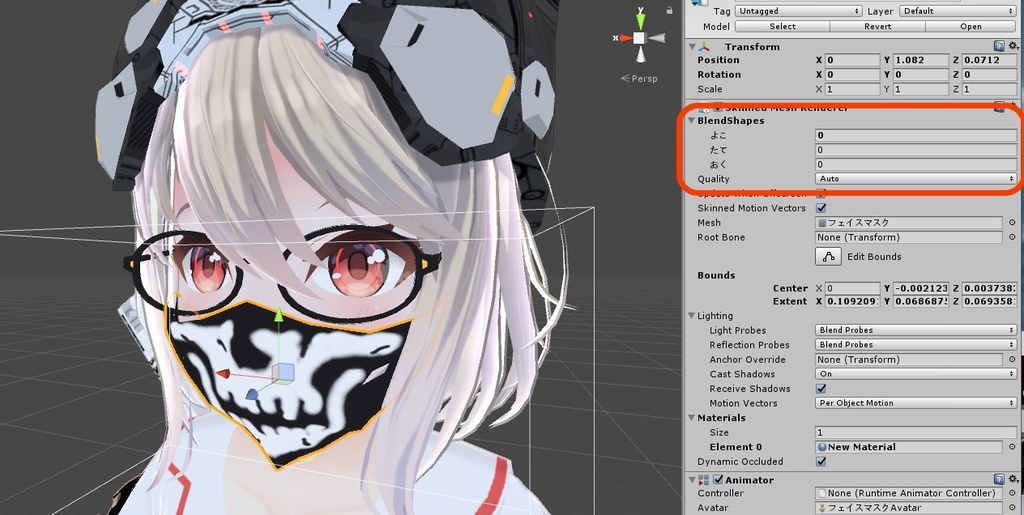The height and width of the screenshot is (515, 1024).
Task: Open object picker for Avatar field
Action: click(1012, 508)
